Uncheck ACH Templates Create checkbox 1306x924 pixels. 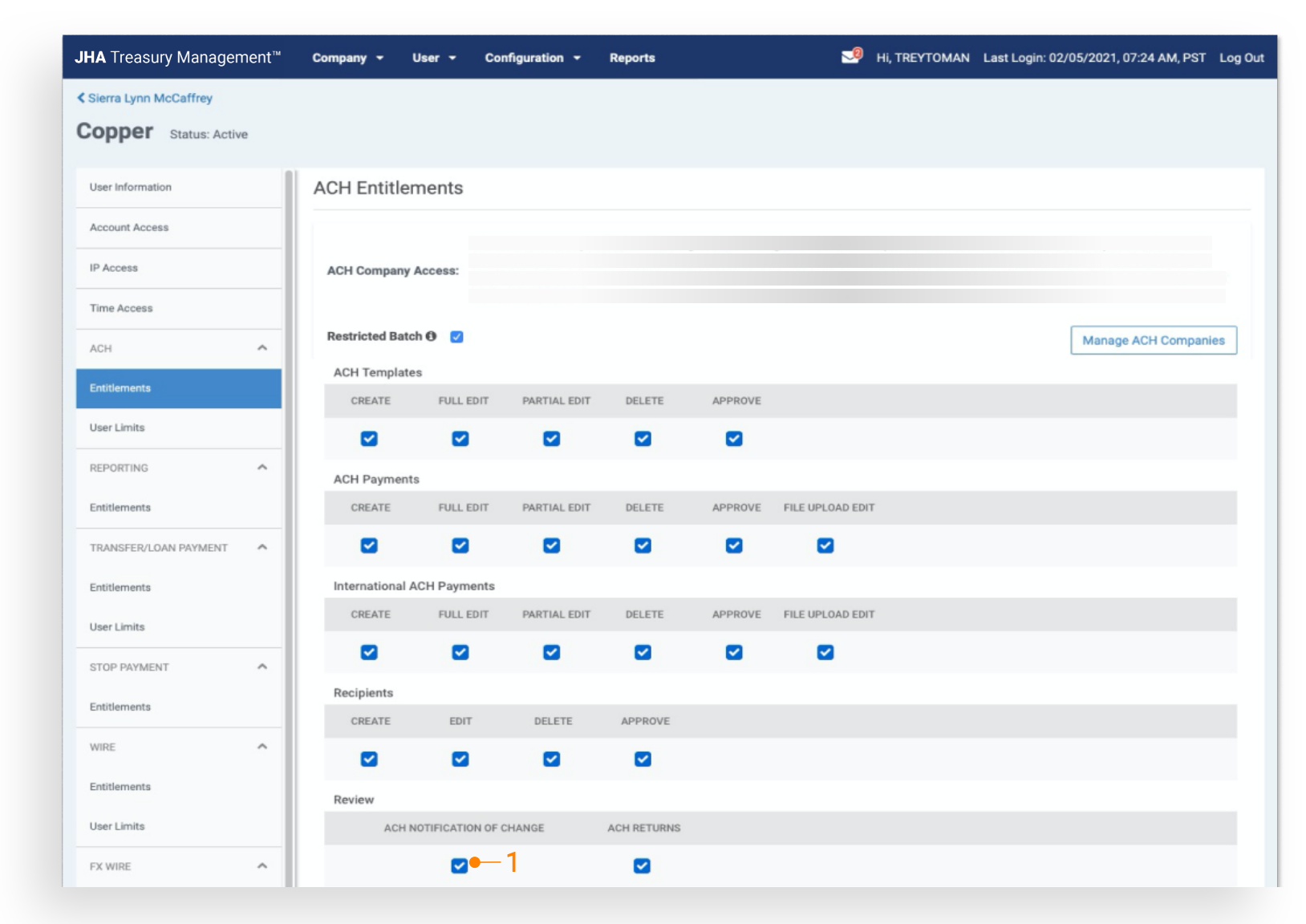[369, 439]
